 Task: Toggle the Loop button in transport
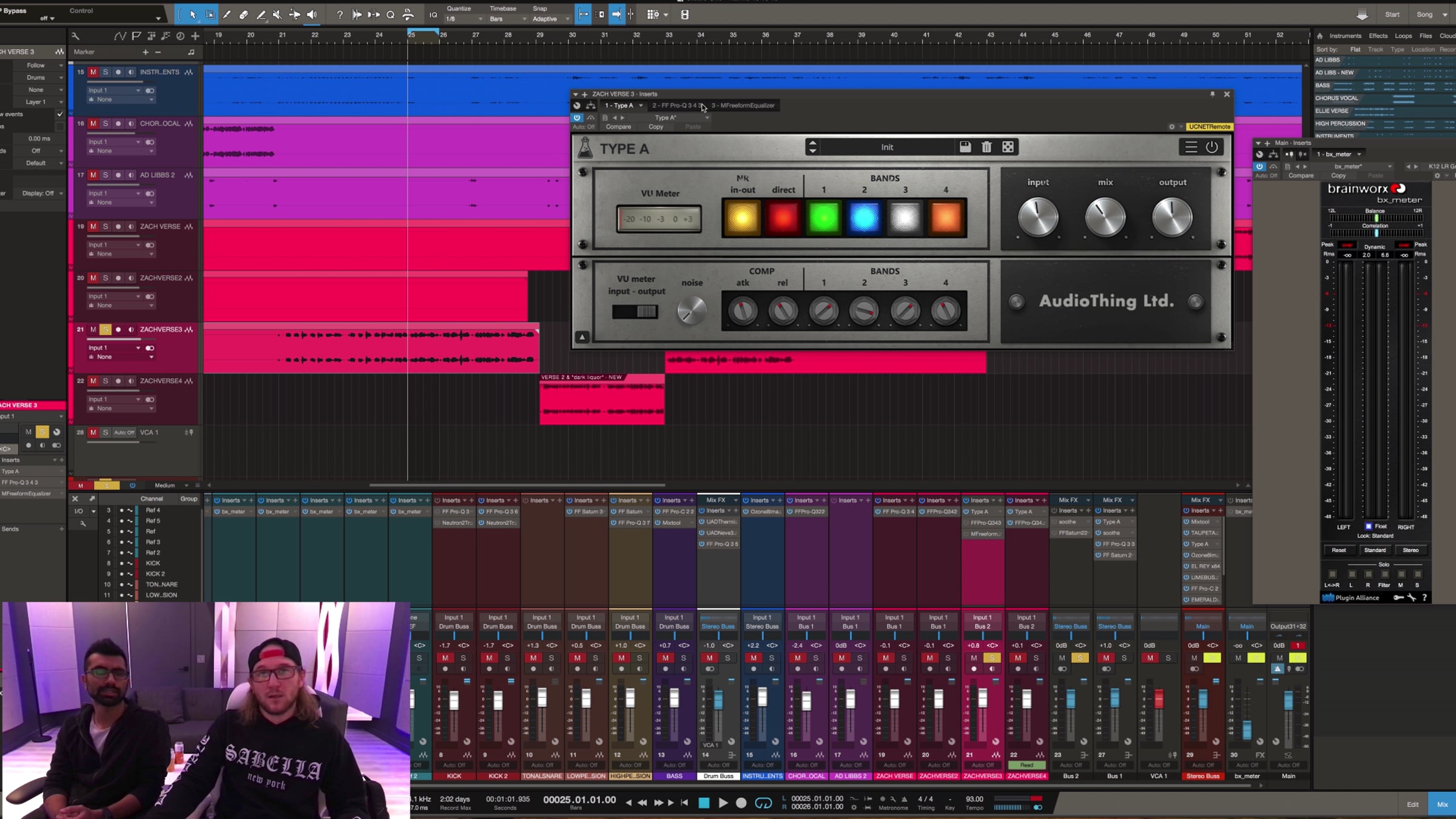[763, 803]
